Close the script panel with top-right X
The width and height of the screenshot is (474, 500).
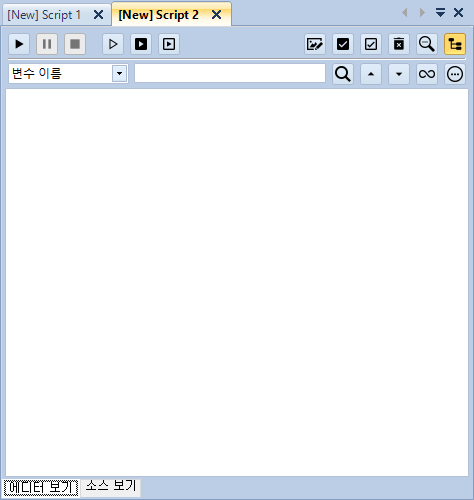[x=459, y=13]
